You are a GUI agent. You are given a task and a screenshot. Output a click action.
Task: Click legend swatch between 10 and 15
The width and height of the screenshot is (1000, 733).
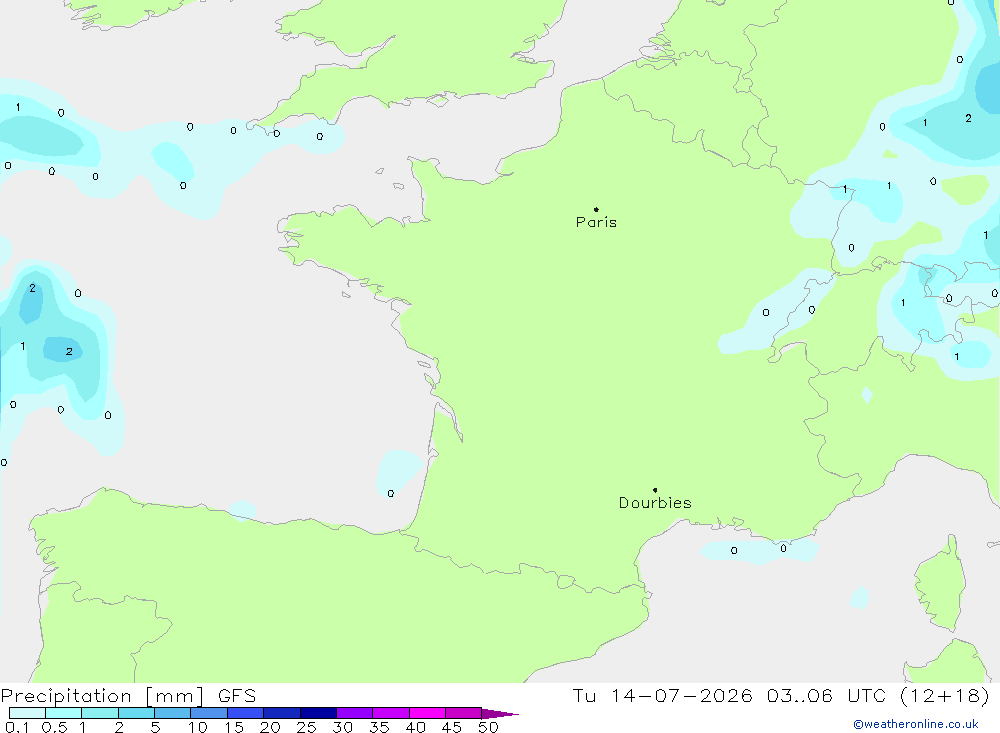click(209, 713)
